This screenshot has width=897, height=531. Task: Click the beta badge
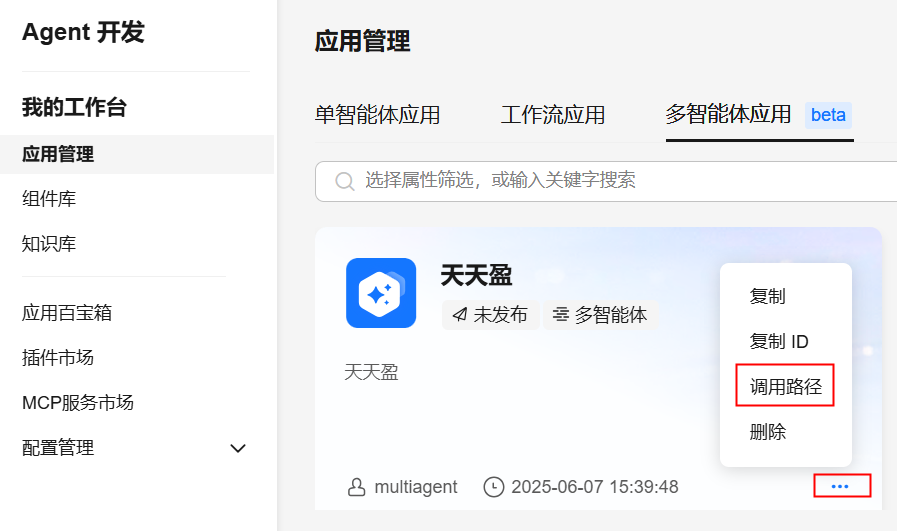coord(828,115)
